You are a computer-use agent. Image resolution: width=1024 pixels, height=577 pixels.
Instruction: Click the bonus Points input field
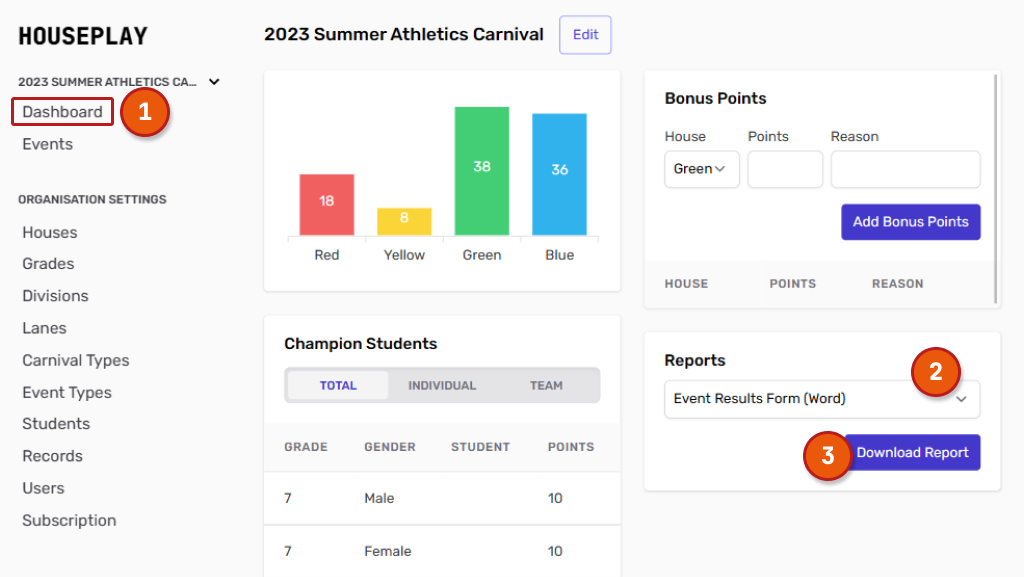click(785, 169)
